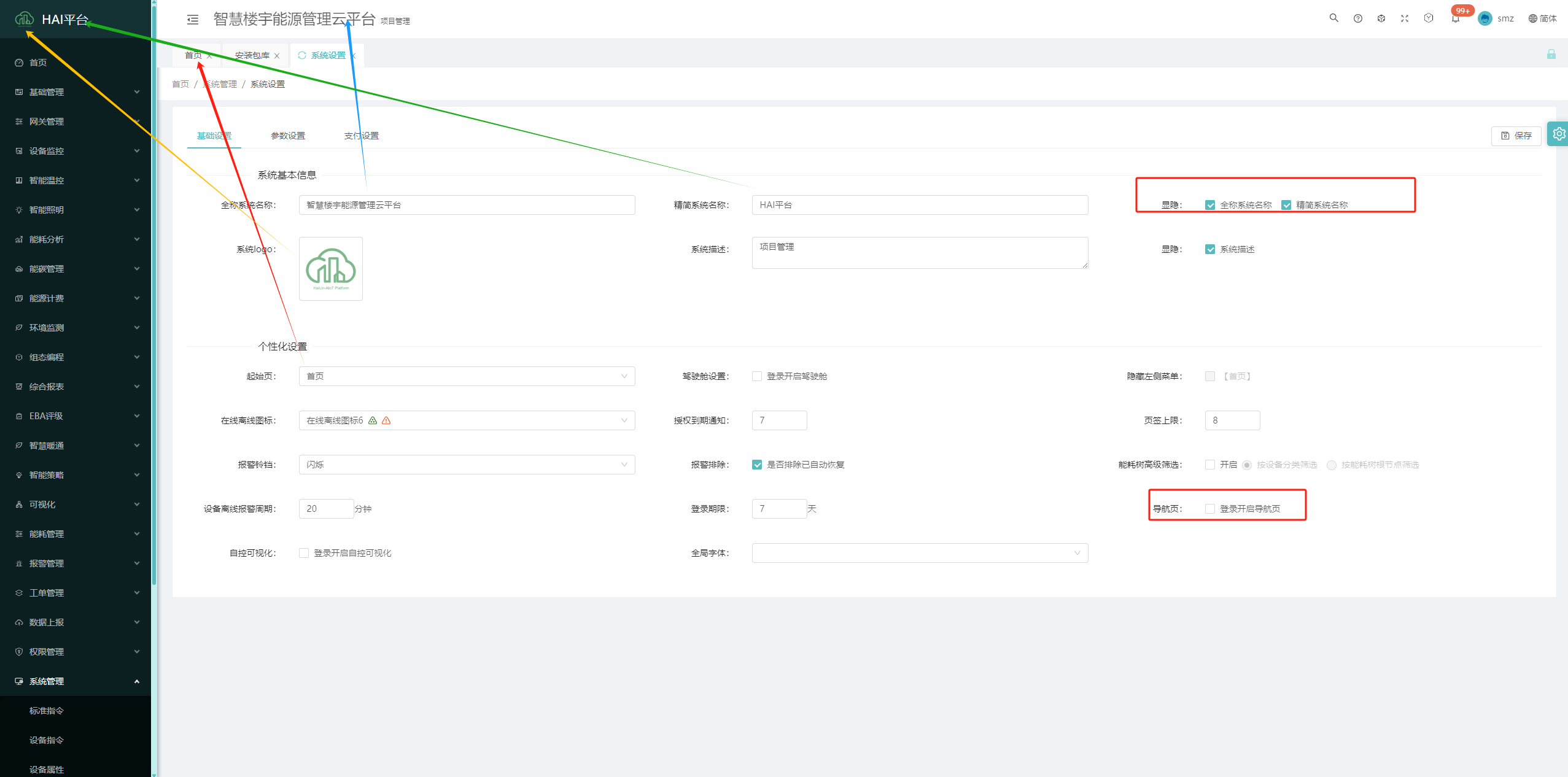Expand EBA评级 sidebar menu
1568x777 pixels.
point(76,416)
